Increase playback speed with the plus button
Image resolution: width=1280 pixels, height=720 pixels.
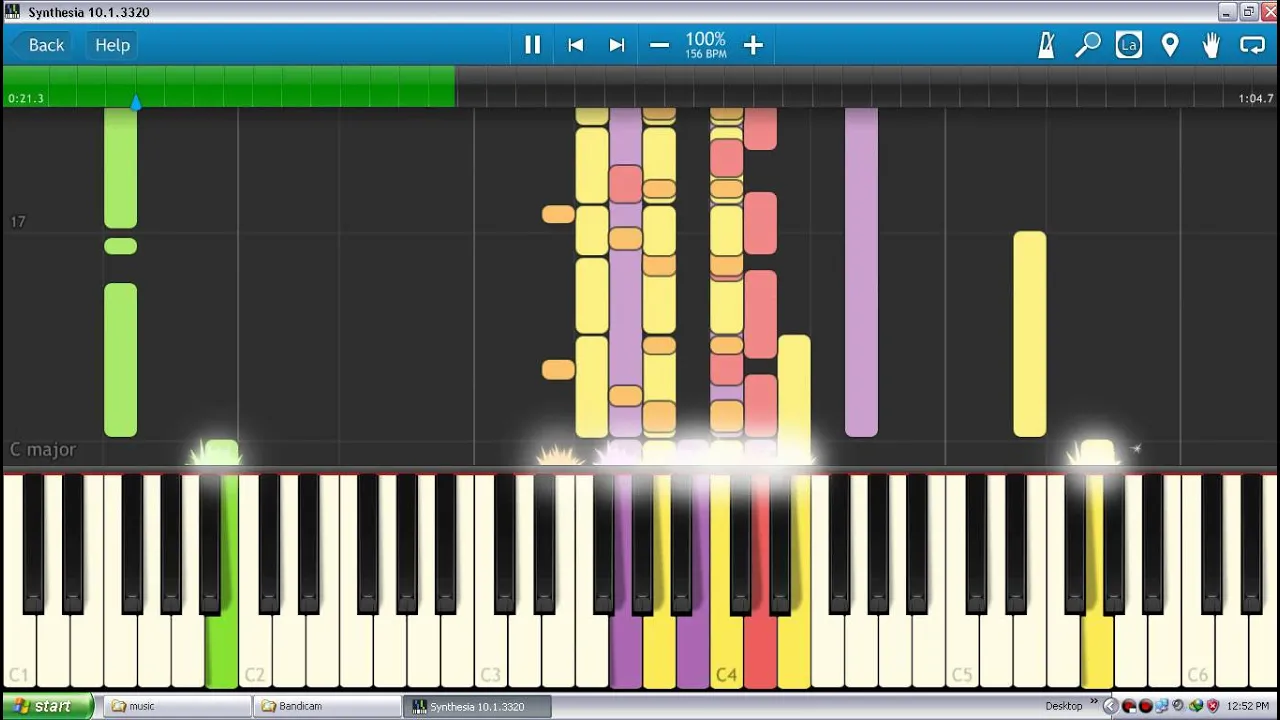click(753, 45)
